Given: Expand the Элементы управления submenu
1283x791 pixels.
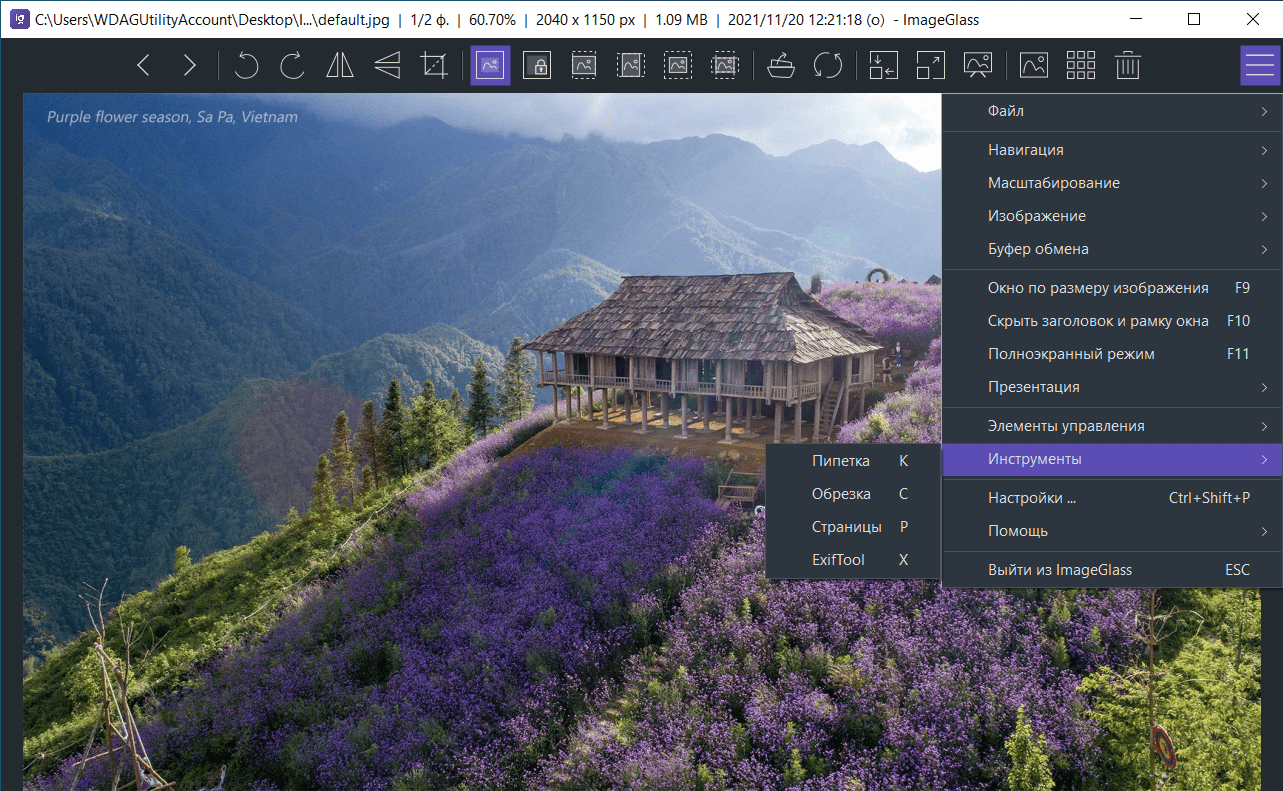Looking at the screenshot, I should pos(1112,426).
